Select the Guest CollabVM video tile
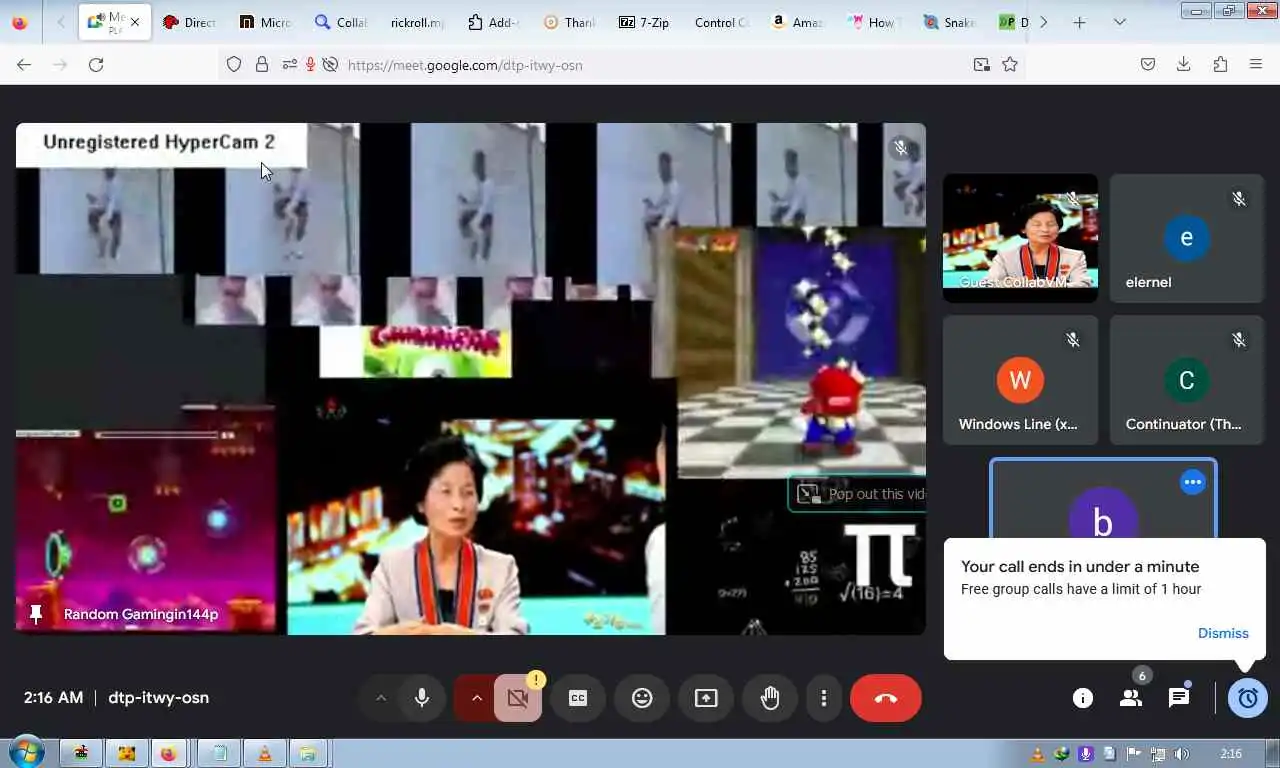Viewport: 1280px width, 768px height. [x=1020, y=238]
